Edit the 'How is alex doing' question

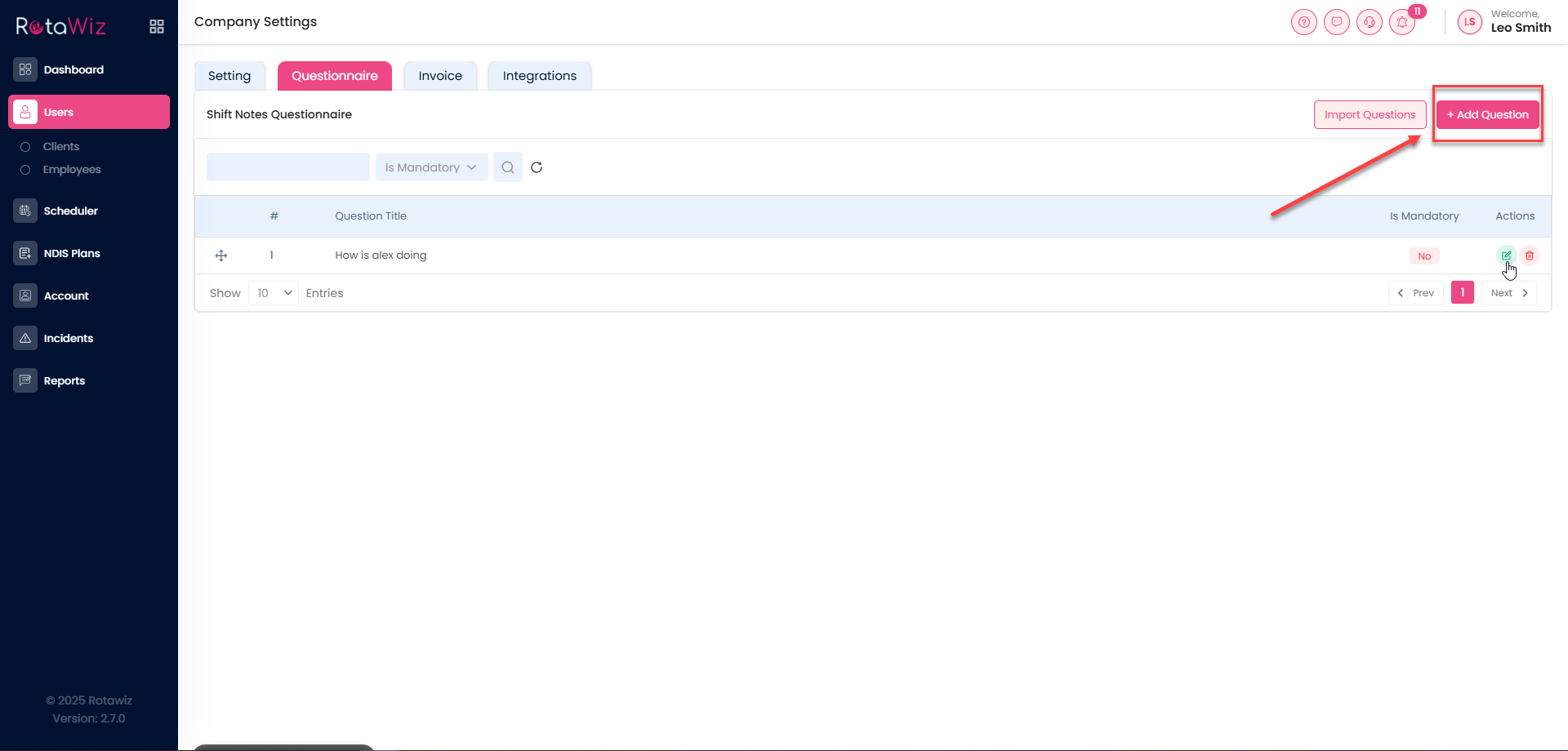[1506, 256]
